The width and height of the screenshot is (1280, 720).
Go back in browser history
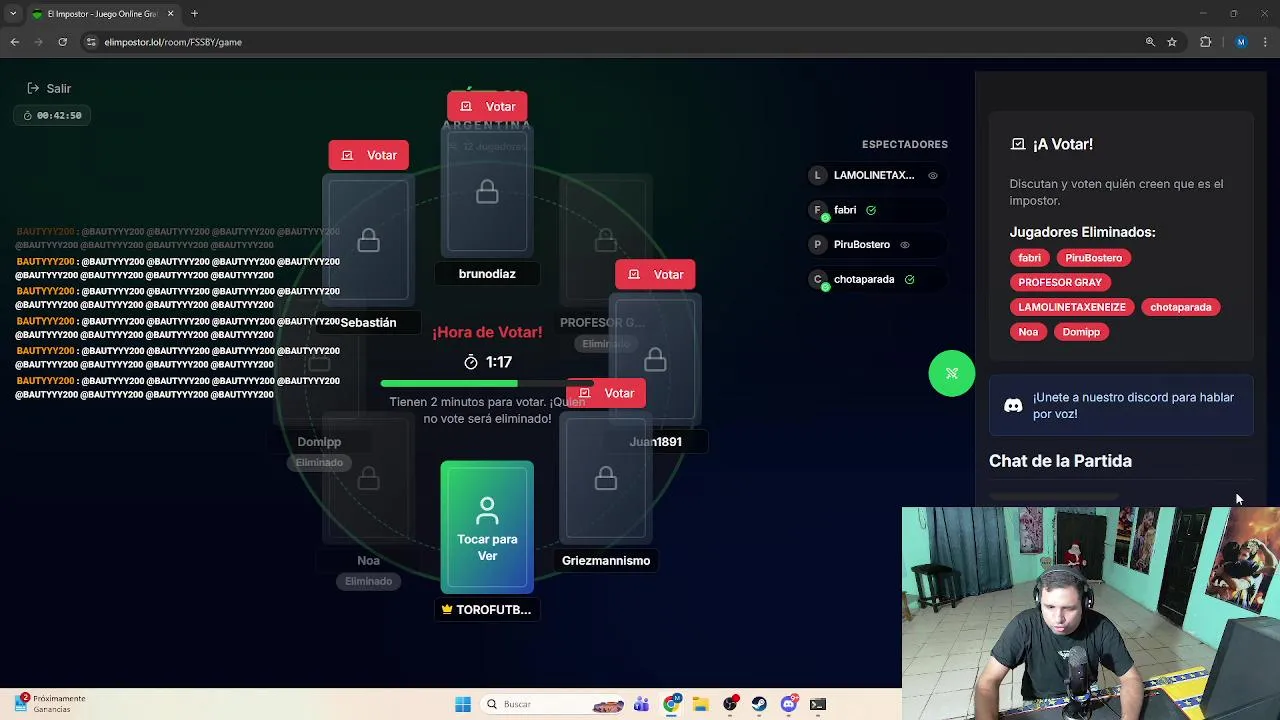coord(14,42)
